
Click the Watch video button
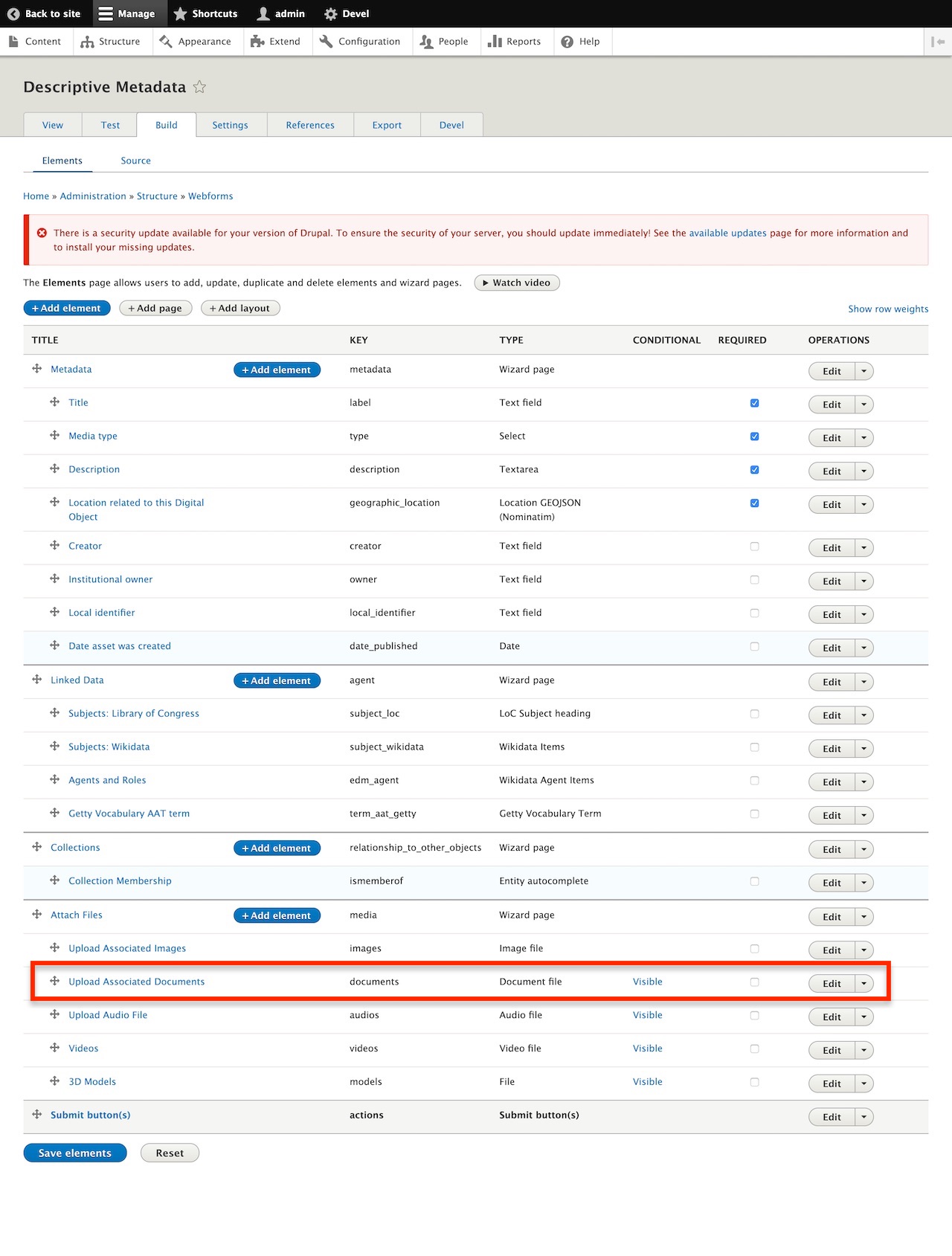pyautogui.click(x=517, y=283)
